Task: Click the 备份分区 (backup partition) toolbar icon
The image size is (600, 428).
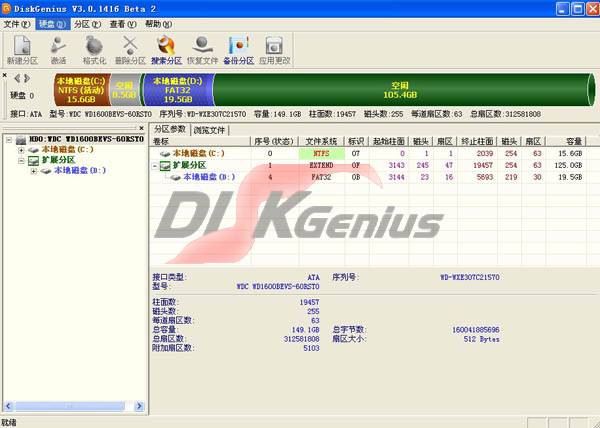Action: (x=238, y=50)
